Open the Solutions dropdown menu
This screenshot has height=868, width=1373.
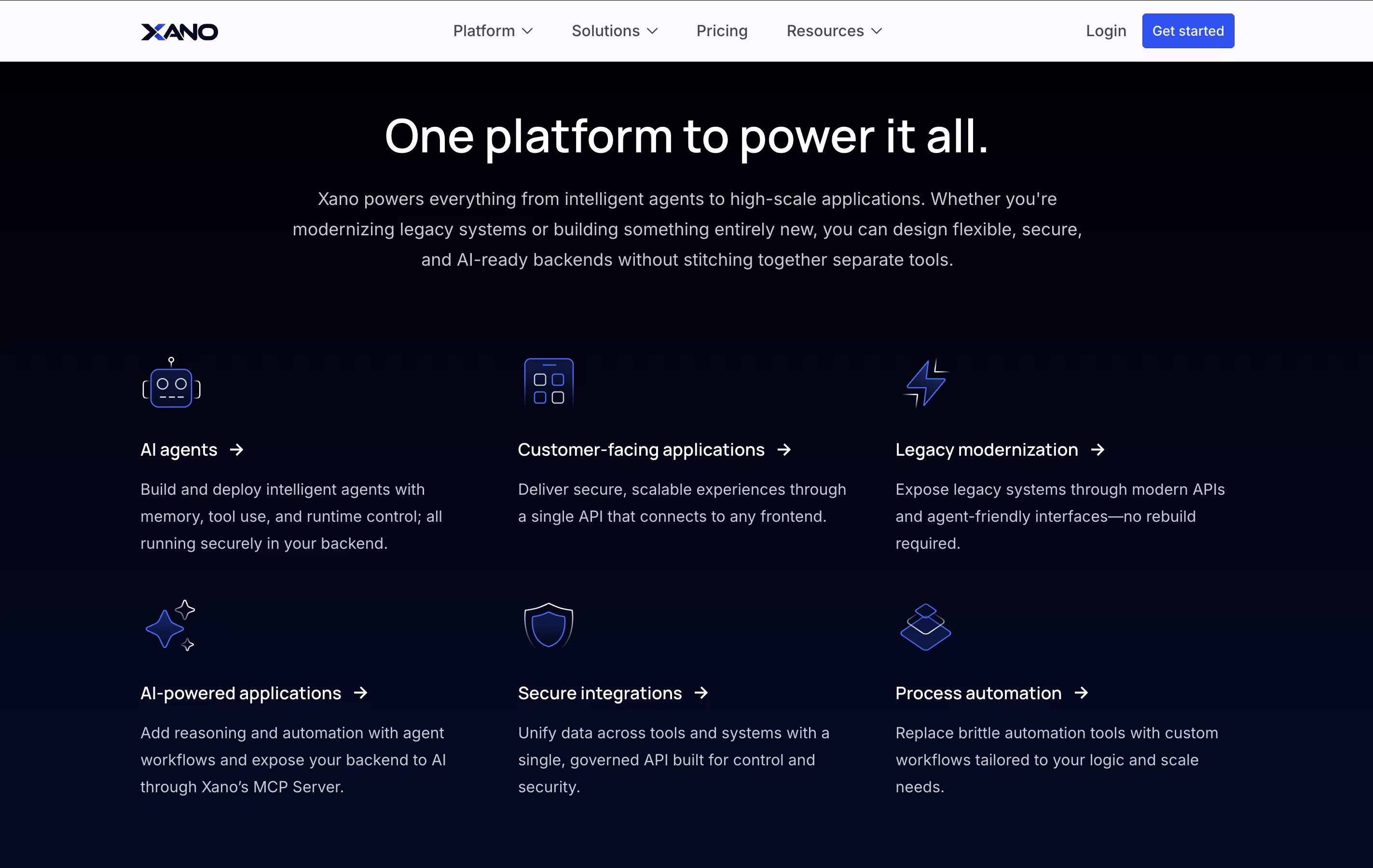(615, 31)
